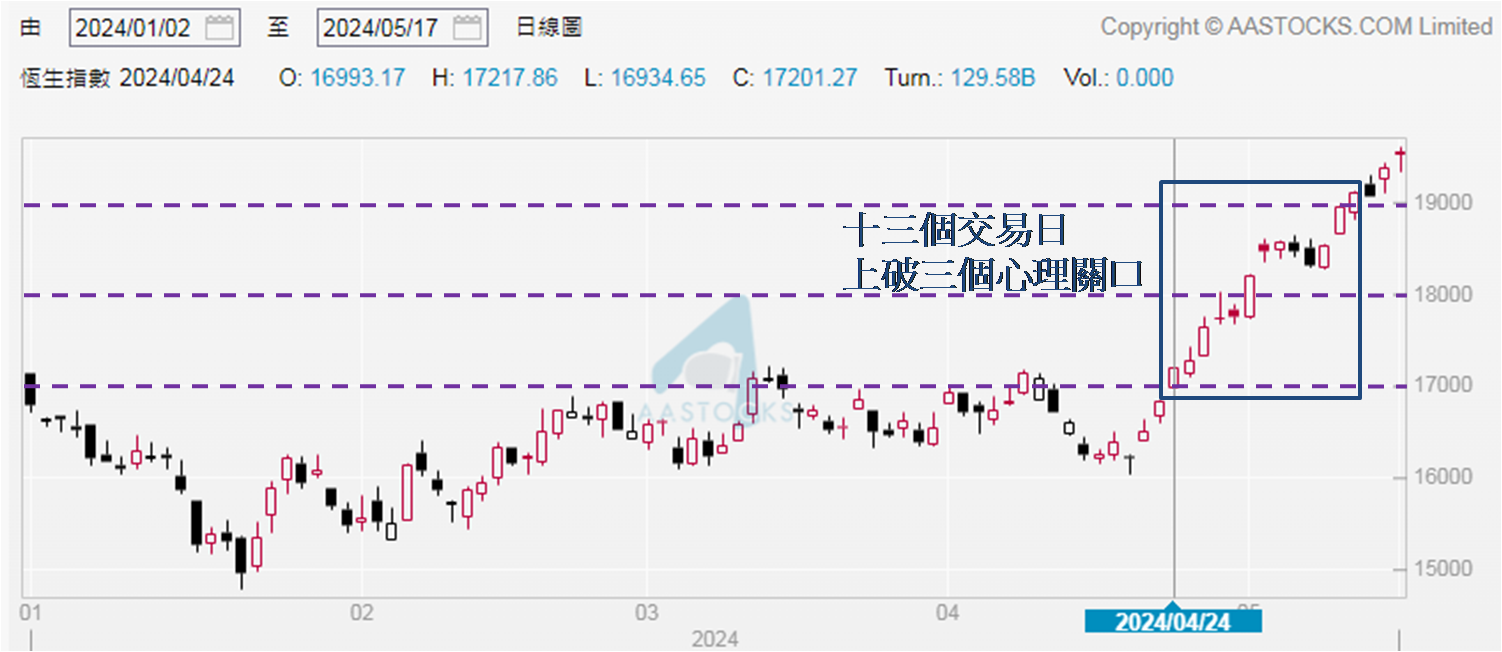Click the blue 2024/04/24 crosshair date tag
Viewport: 1502px width, 652px height.
(1172, 622)
